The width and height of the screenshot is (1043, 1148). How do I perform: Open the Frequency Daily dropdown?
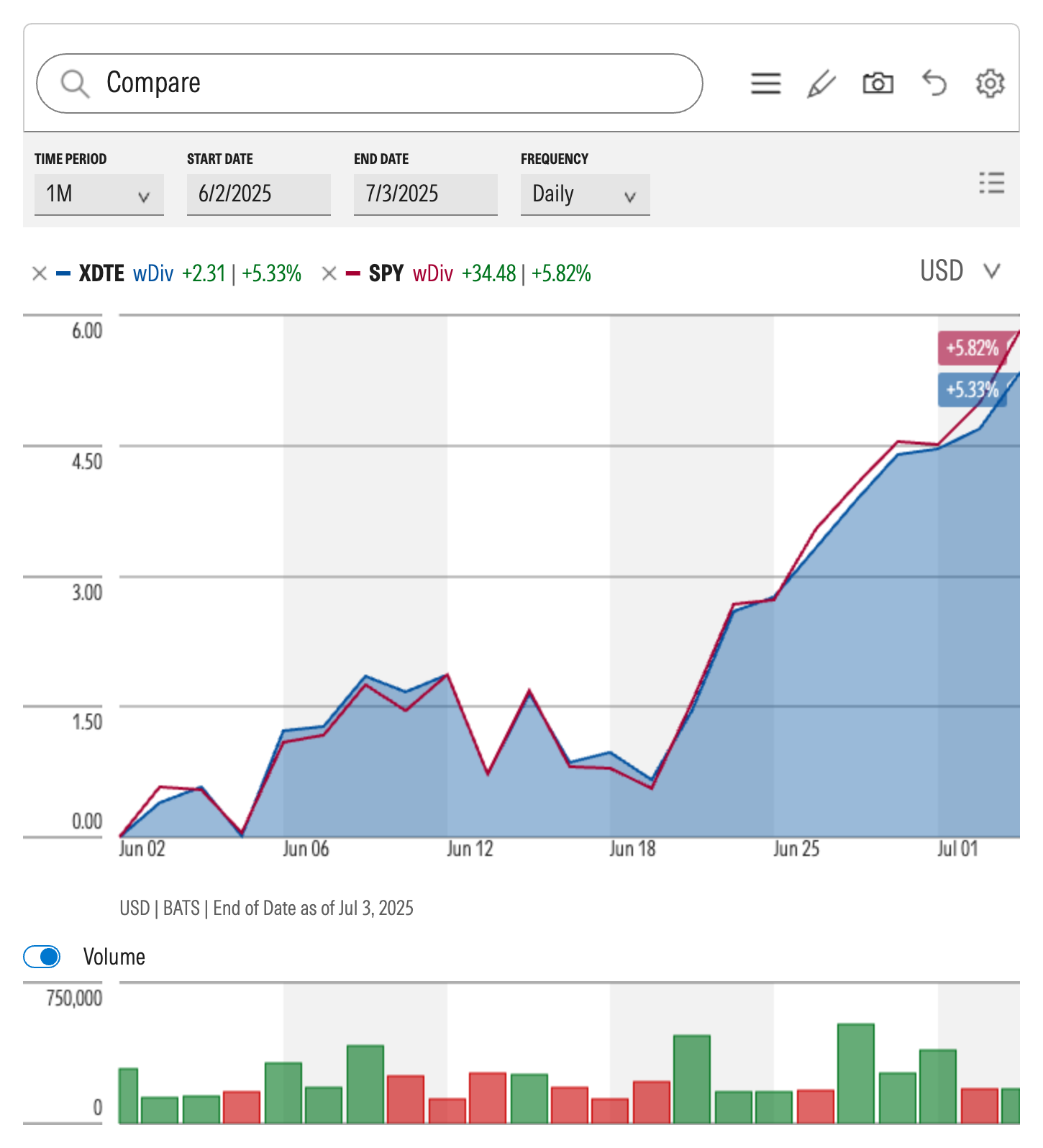[x=585, y=194]
